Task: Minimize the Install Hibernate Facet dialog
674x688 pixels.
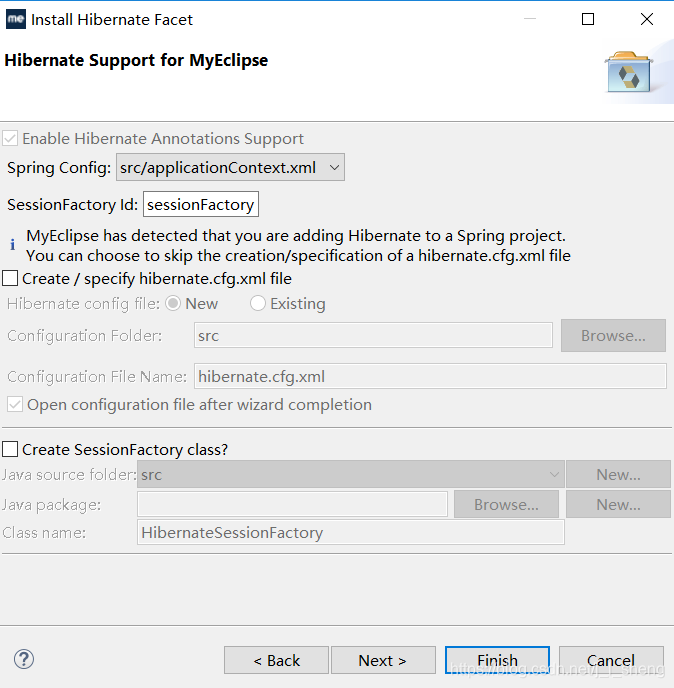Action: tap(530, 19)
